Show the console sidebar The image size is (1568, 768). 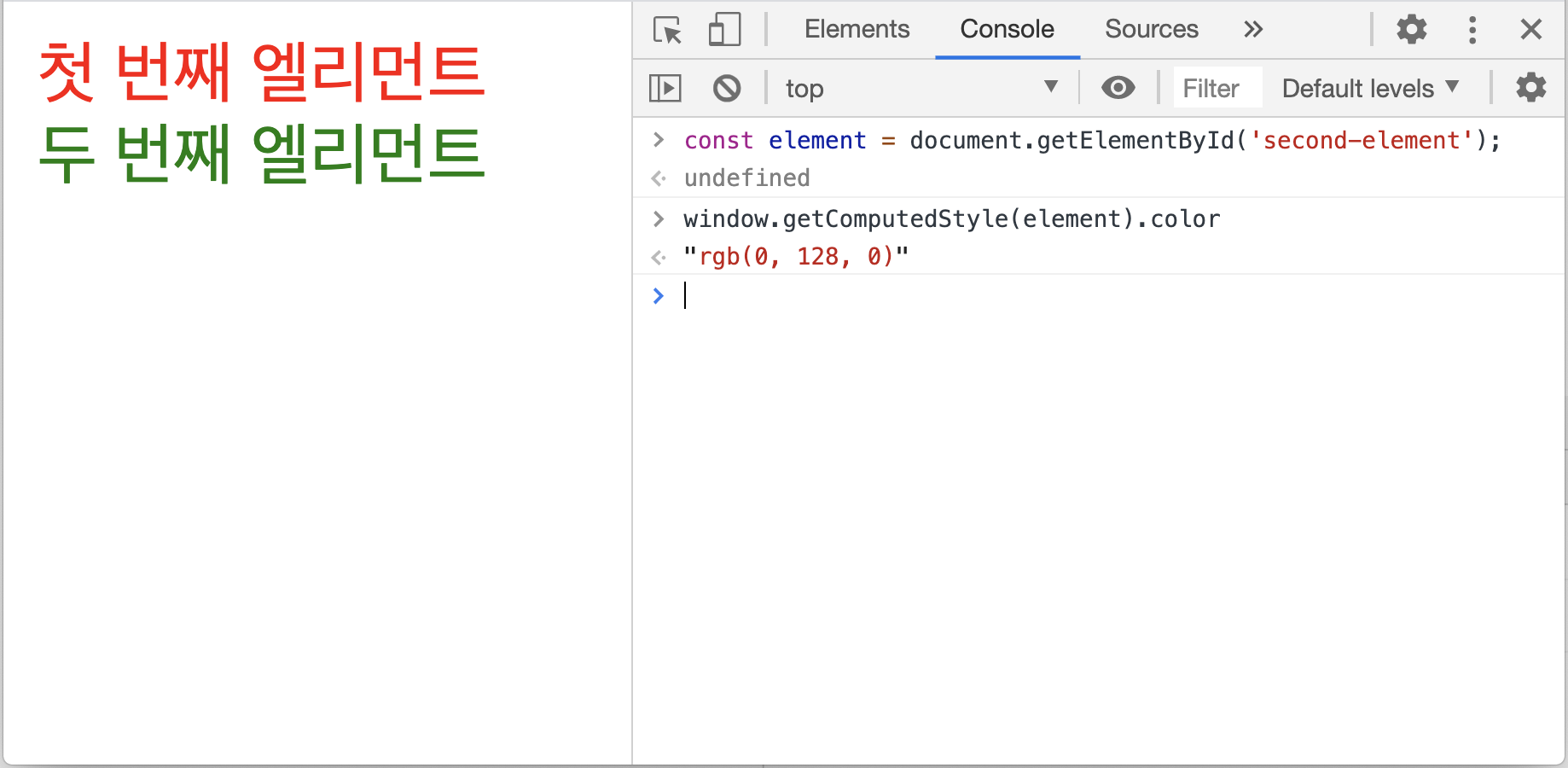(665, 88)
